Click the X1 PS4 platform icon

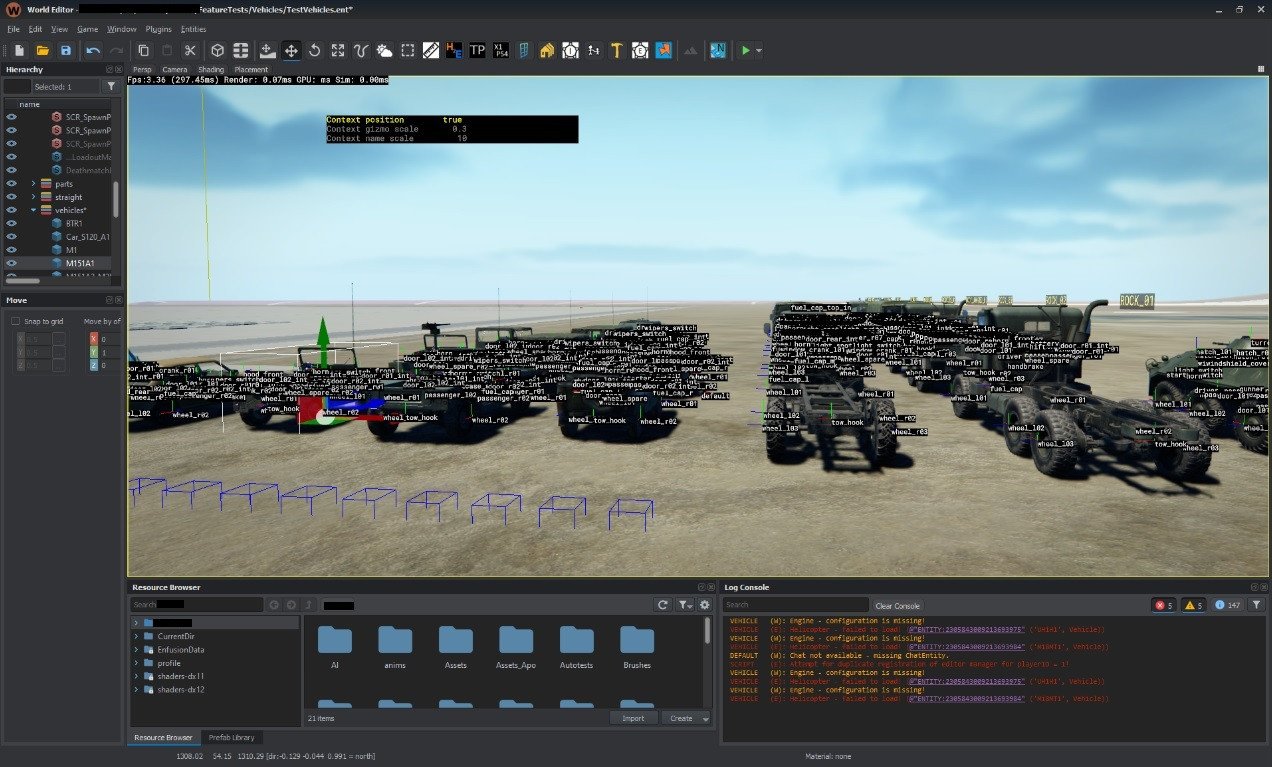click(501, 50)
